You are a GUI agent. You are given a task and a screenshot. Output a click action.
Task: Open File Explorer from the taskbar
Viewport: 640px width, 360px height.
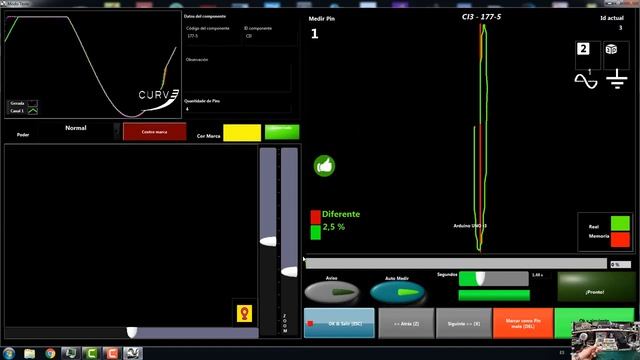coord(29,353)
